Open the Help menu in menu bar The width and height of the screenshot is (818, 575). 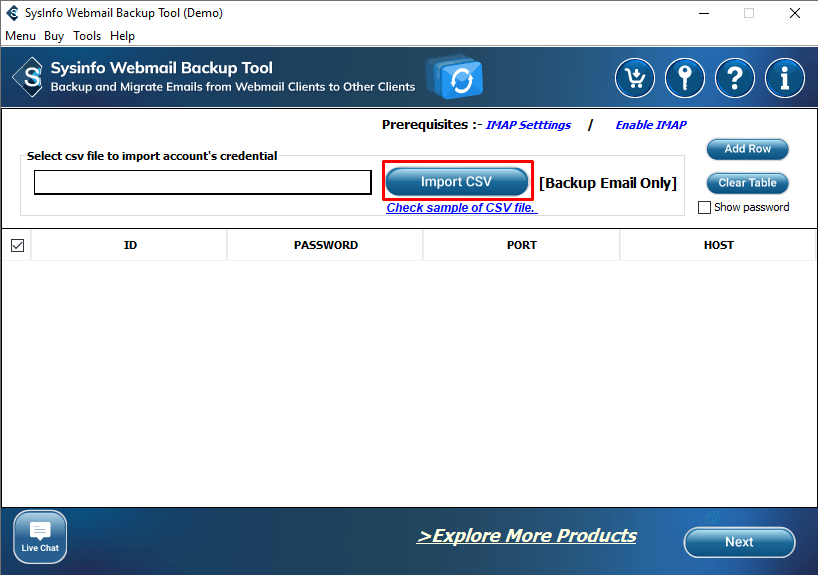pyautogui.click(x=122, y=36)
